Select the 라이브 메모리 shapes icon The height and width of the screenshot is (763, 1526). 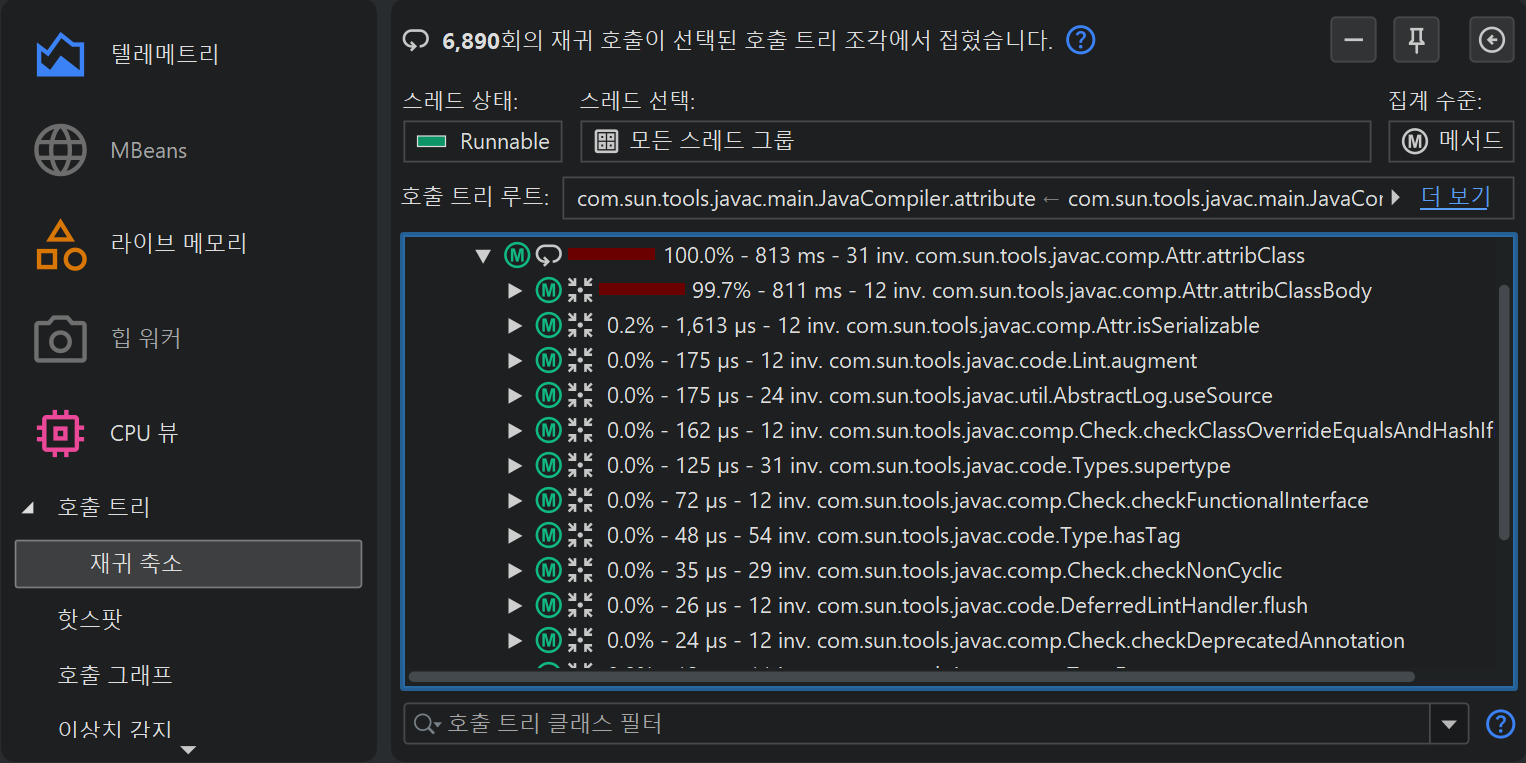[60, 245]
